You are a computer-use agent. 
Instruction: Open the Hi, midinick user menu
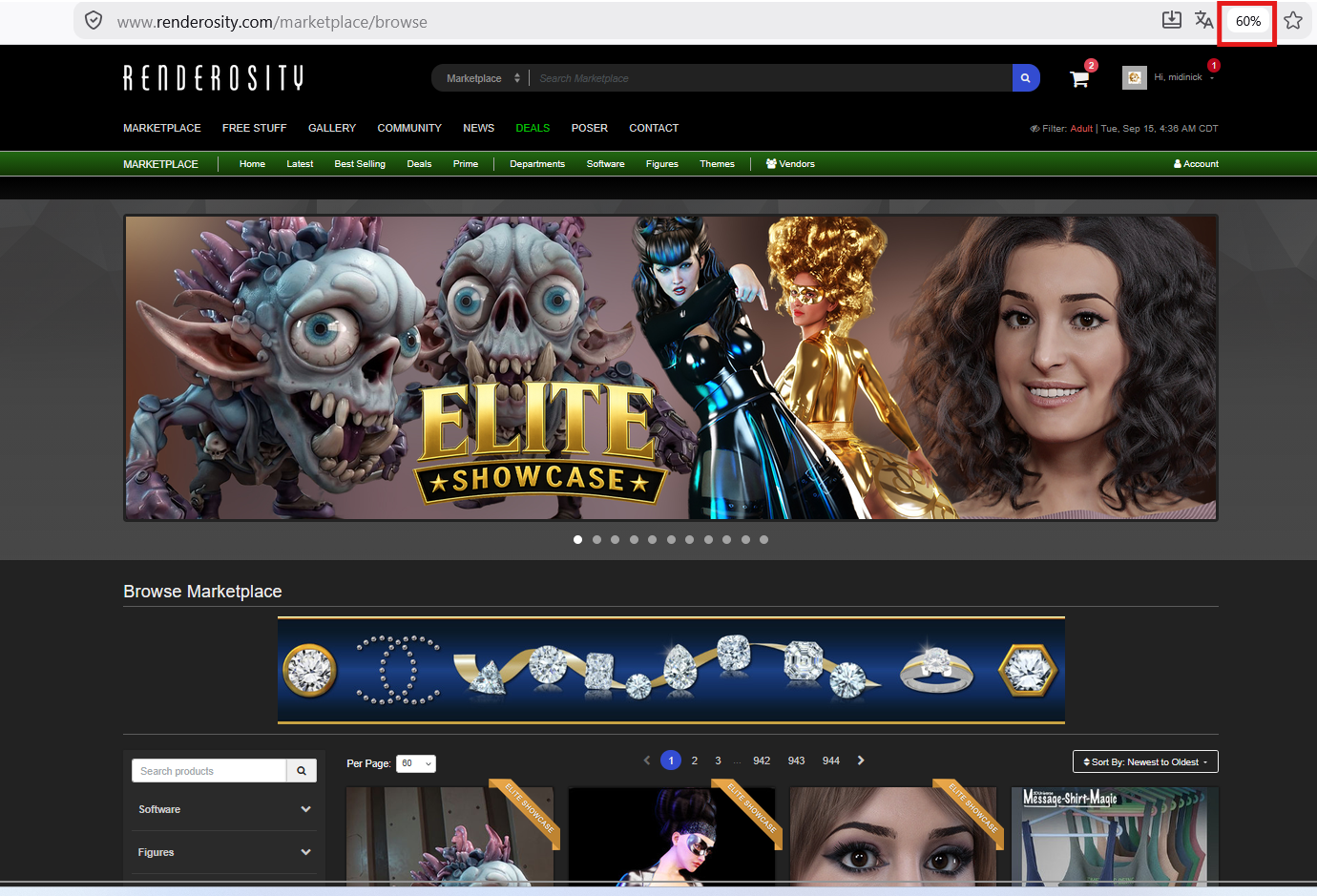click(1184, 77)
